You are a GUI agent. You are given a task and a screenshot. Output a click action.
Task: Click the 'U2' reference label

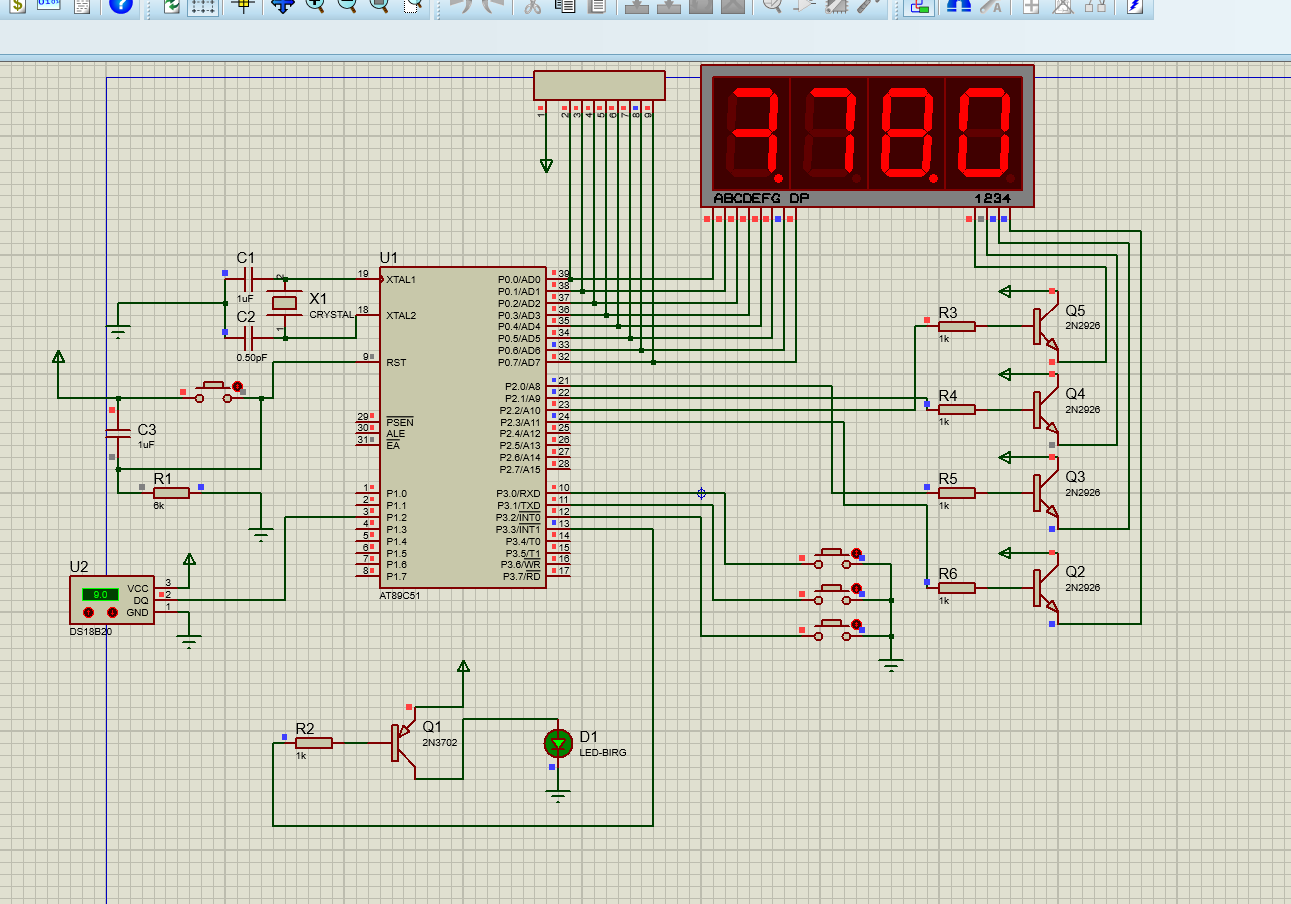[79, 567]
